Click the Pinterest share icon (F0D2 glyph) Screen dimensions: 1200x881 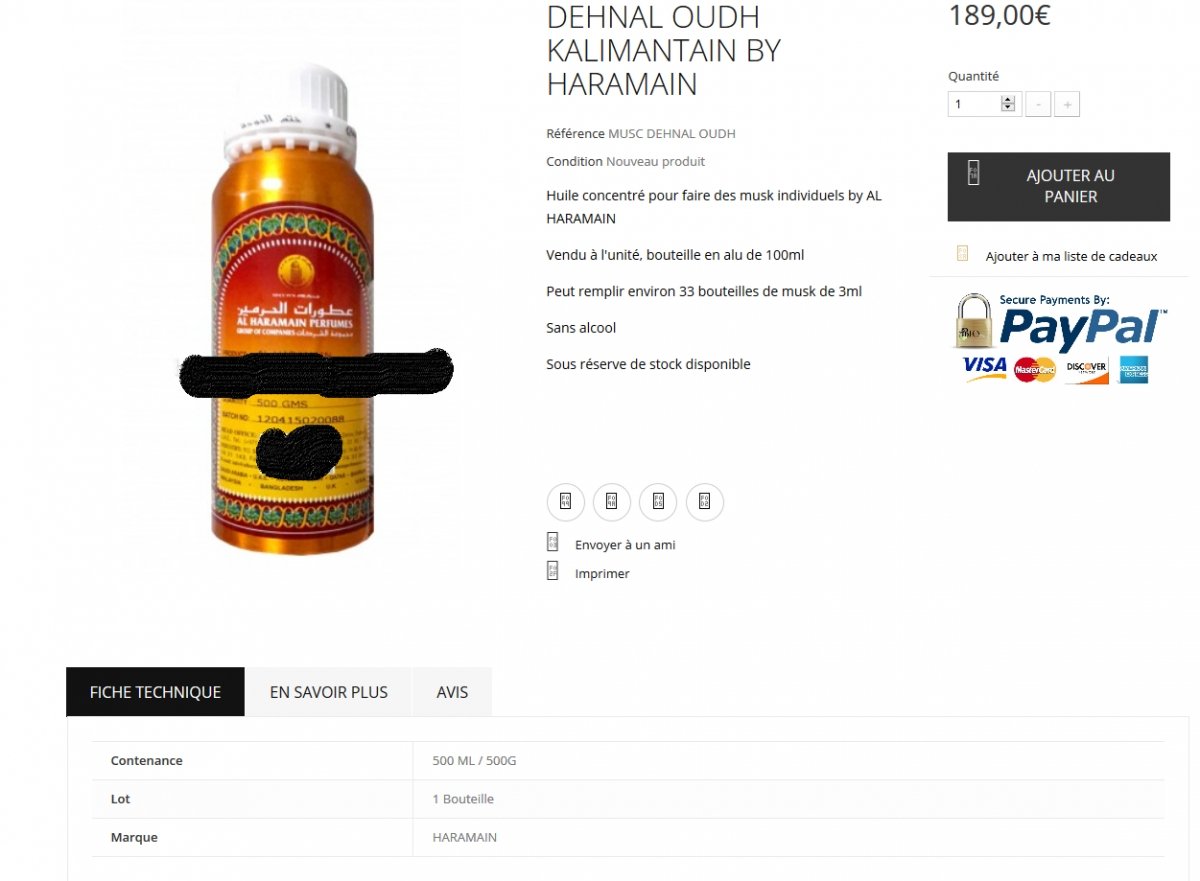pyautogui.click(x=704, y=502)
